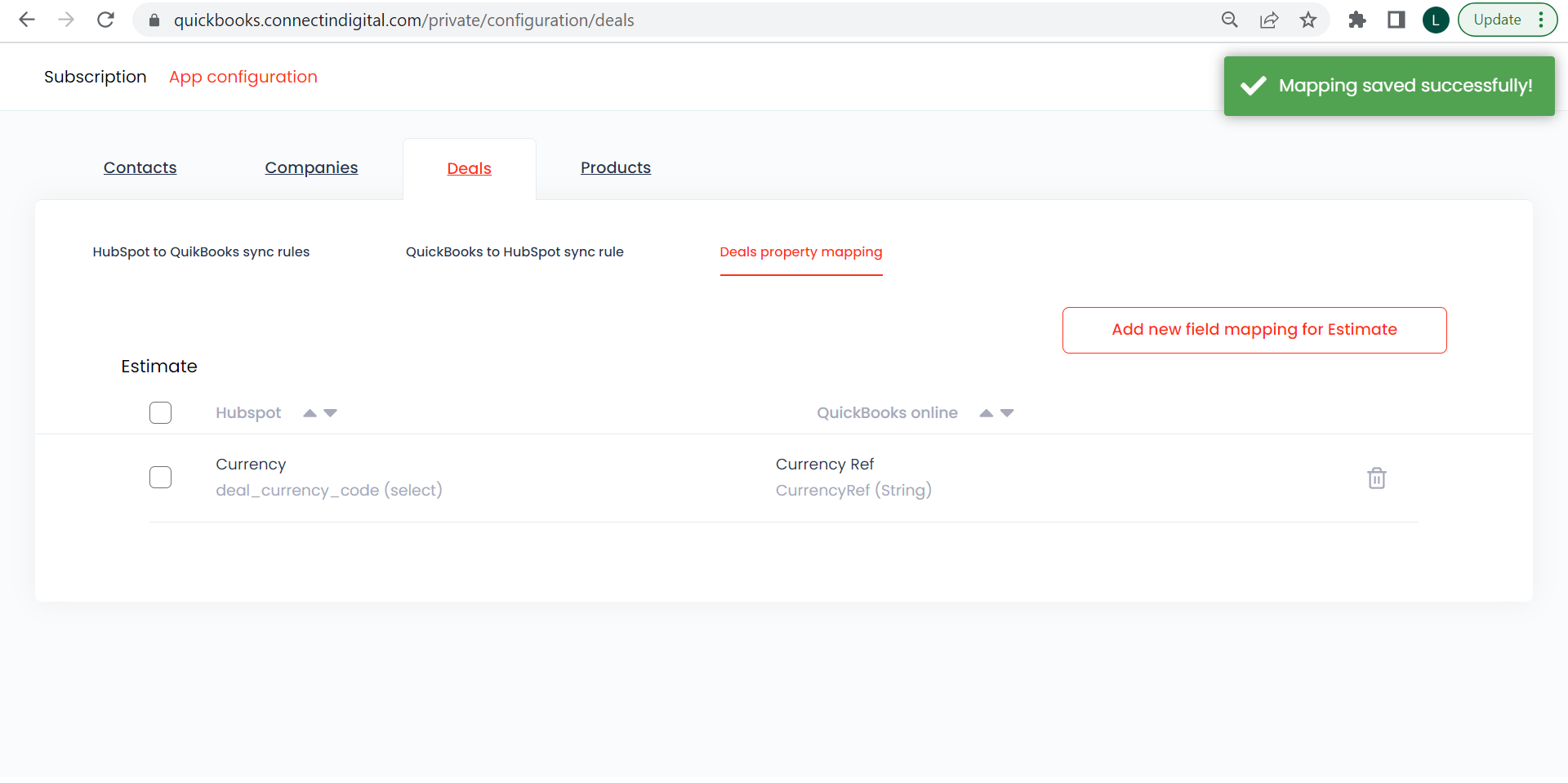Viewport: 1568px width, 783px height.
Task: Open QuickBooks to HubSpot sync rule
Action: [514, 251]
